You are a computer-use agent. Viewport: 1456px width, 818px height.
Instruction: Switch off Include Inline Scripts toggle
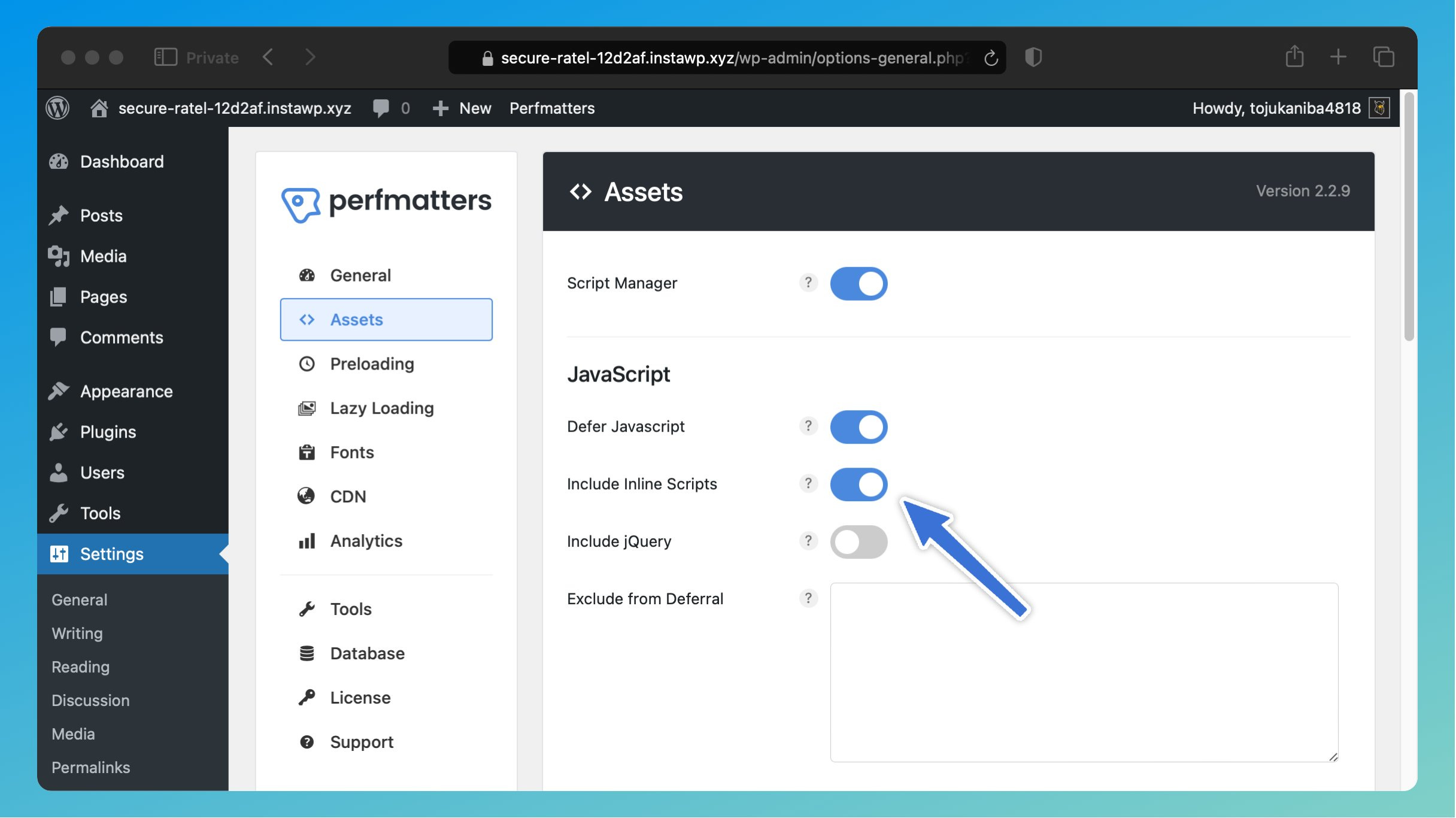[859, 484]
